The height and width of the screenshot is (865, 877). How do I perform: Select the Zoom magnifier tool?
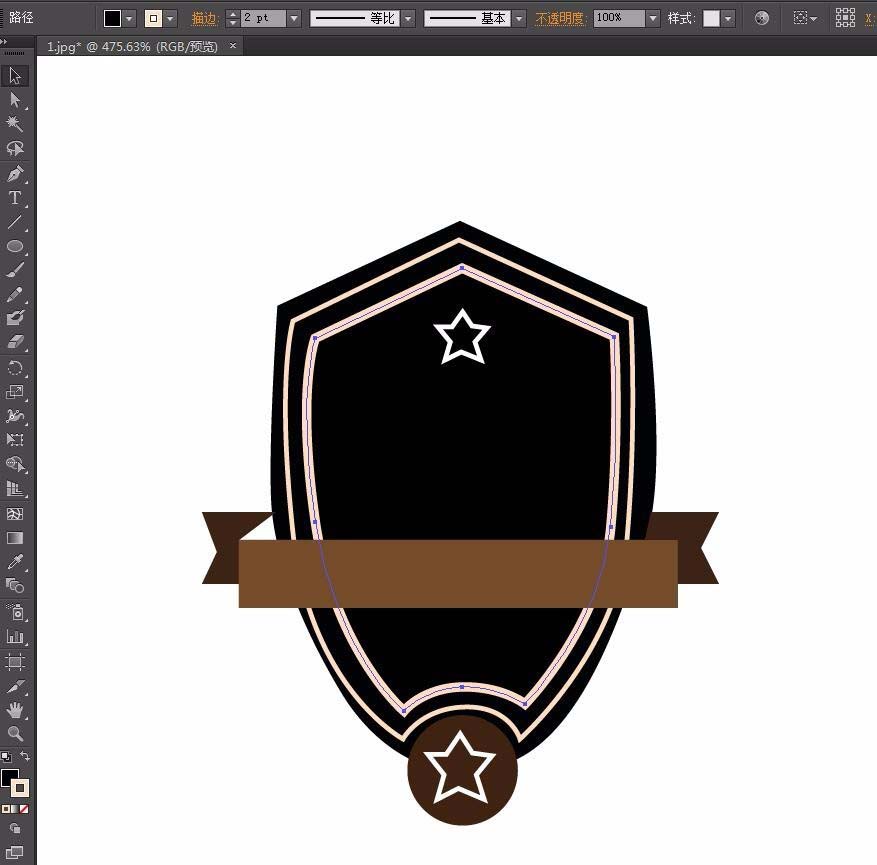click(x=15, y=734)
